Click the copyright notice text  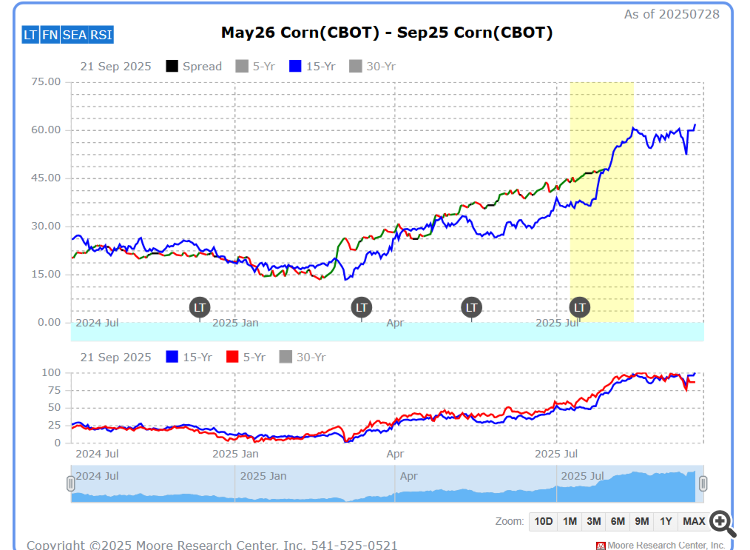coord(212,545)
